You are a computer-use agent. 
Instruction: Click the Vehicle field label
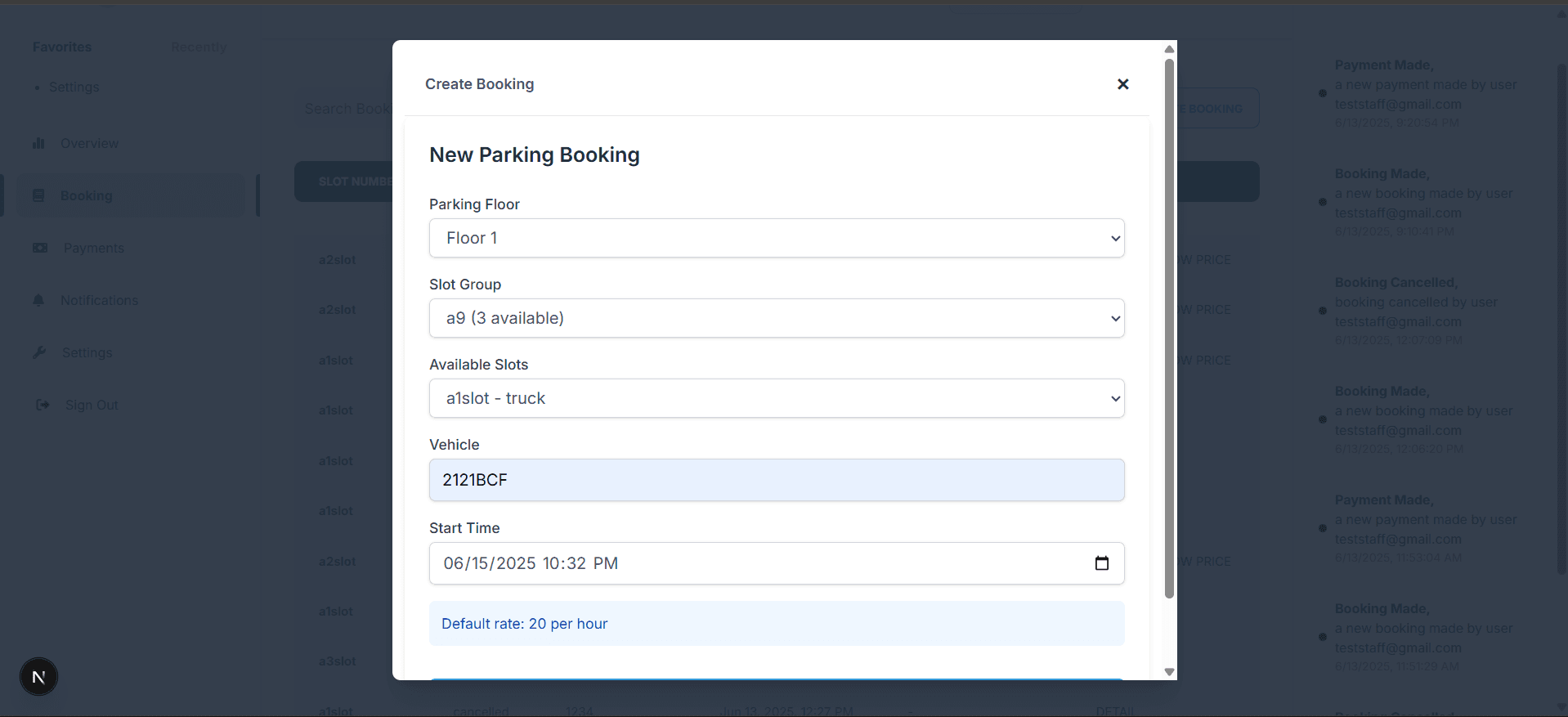pos(454,445)
